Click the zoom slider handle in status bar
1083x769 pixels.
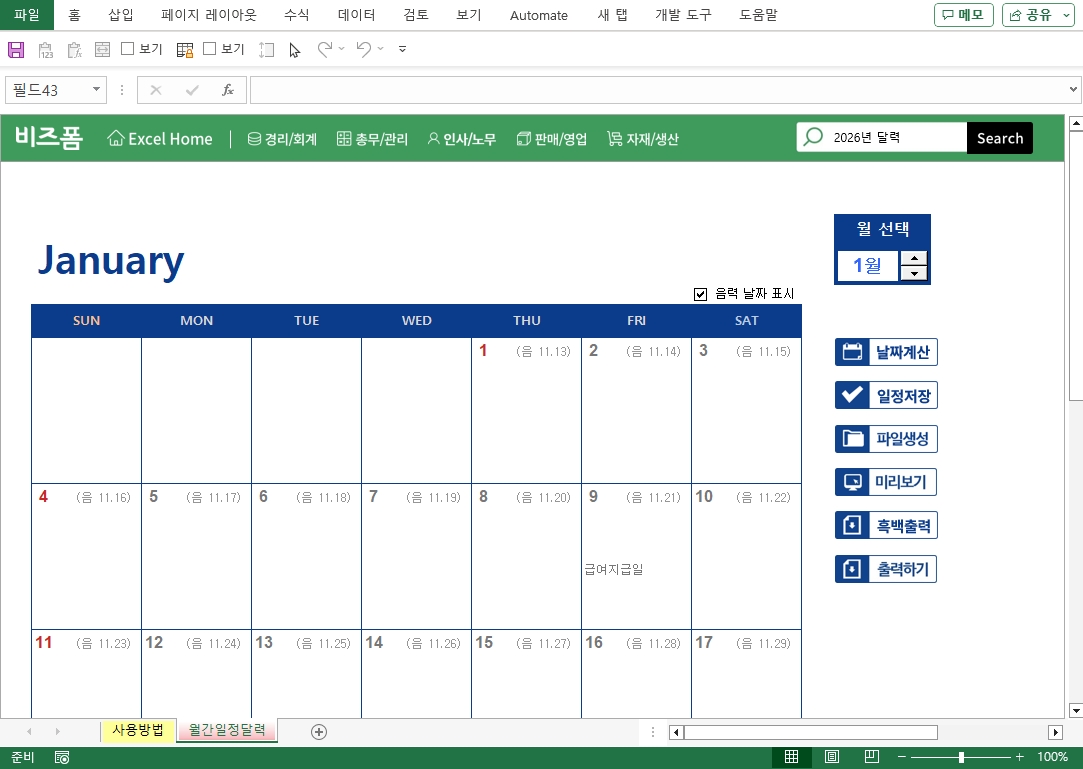(x=961, y=757)
